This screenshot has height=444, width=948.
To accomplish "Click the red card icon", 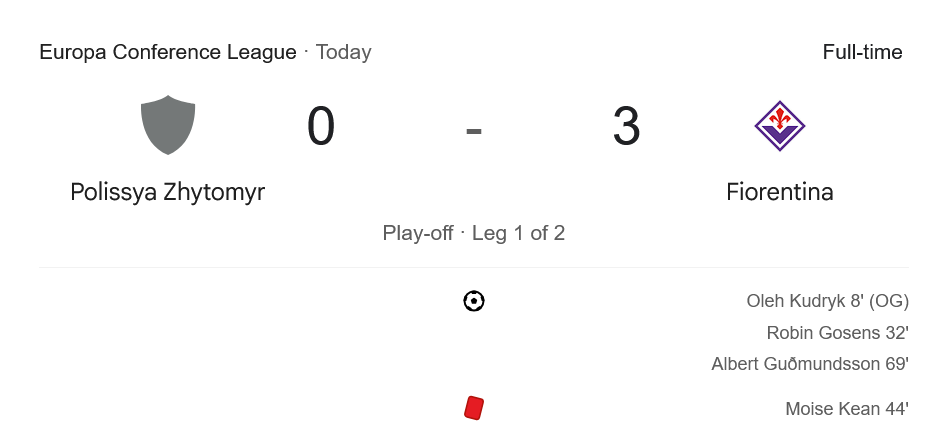I will (474, 408).
